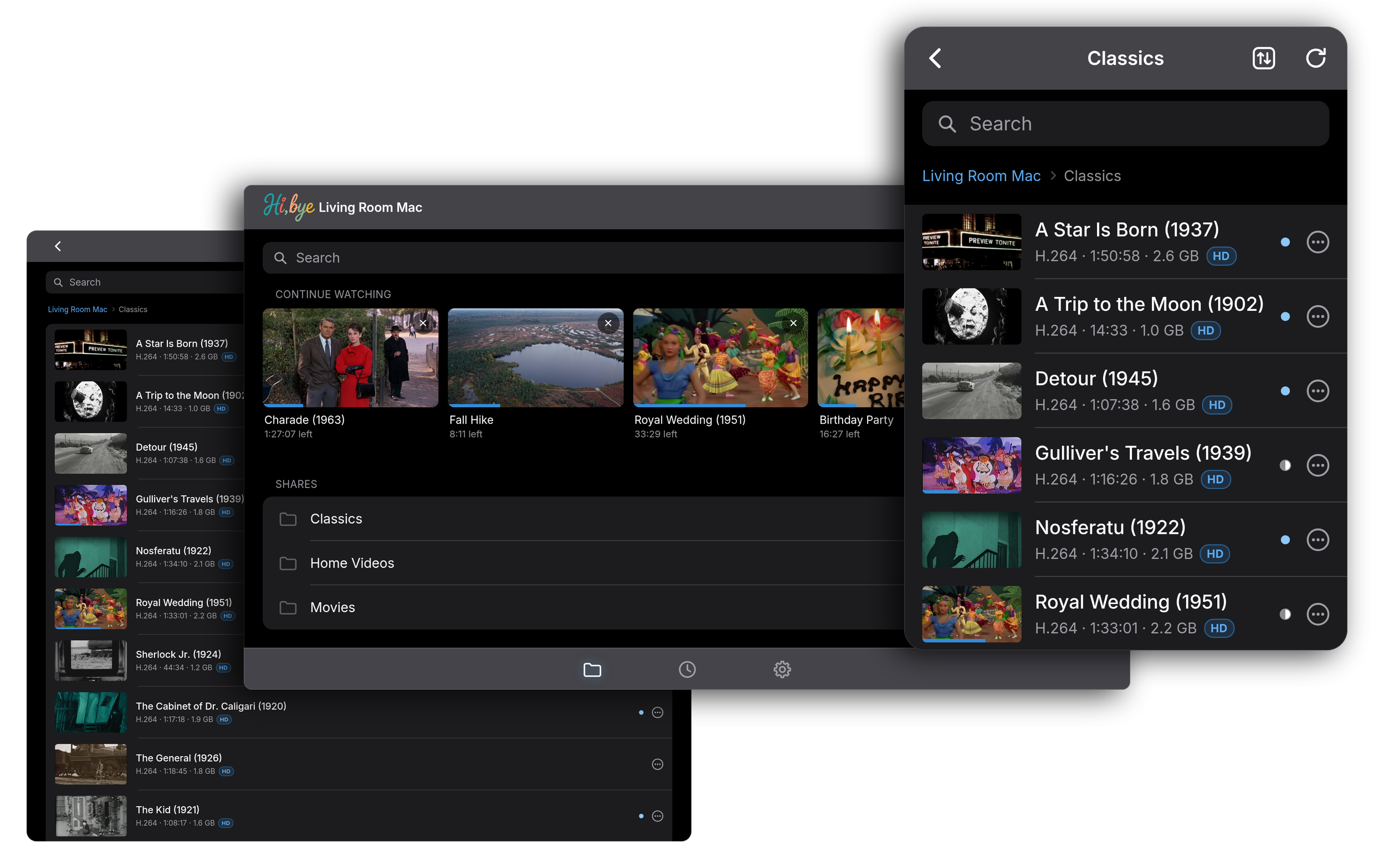
Task: Toggle watched dot for A Star Is Born in phone window
Action: [x=1285, y=243]
